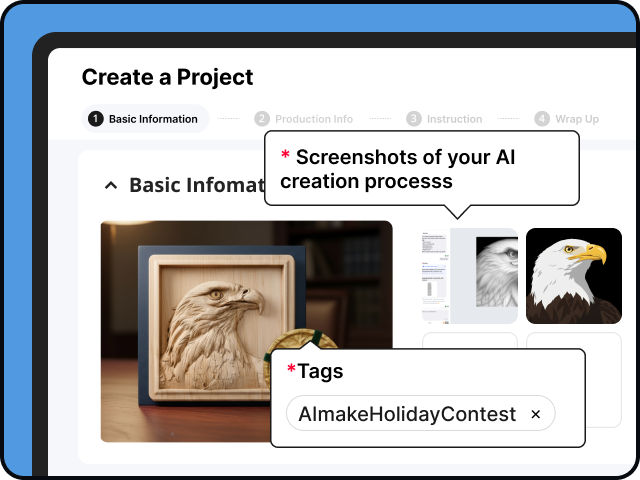Switch to the Basic Information step

(x=152, y=119)
